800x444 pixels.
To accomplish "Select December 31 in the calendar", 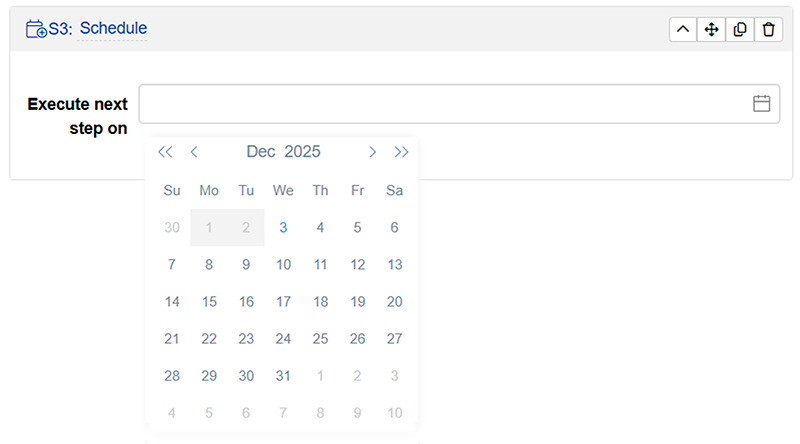I will tap(283, 376).
